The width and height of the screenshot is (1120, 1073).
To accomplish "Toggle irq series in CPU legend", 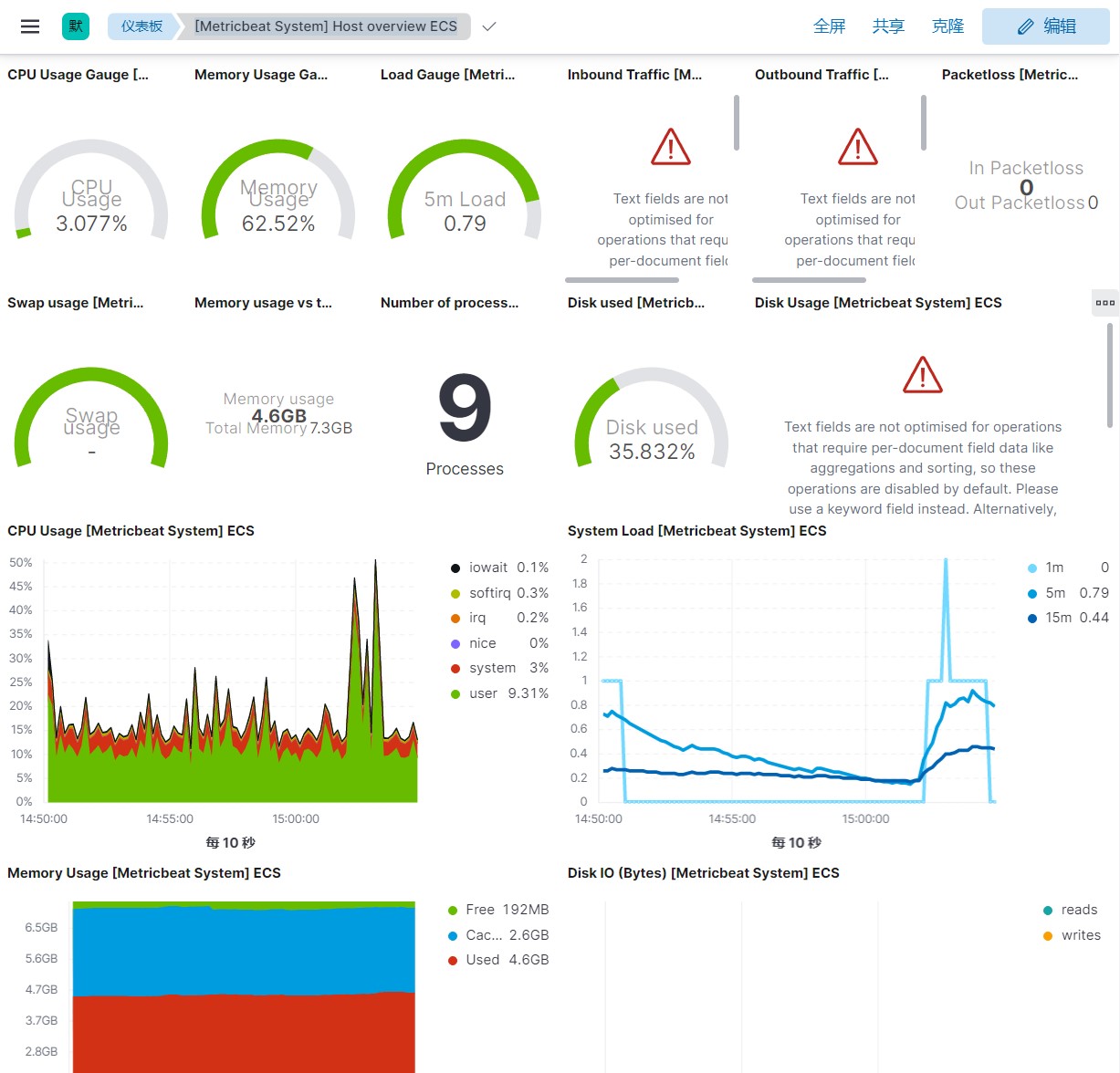I will (499, 618).
